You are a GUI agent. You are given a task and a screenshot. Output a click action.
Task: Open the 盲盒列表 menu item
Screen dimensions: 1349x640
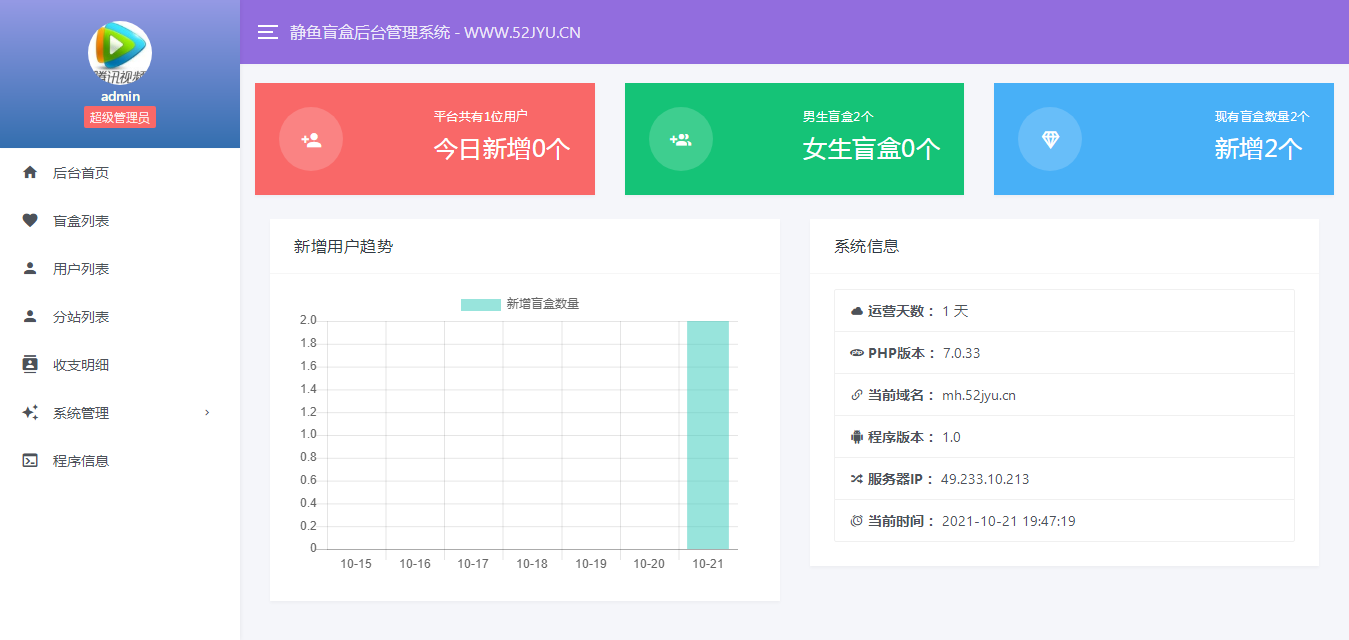(81, 221)
